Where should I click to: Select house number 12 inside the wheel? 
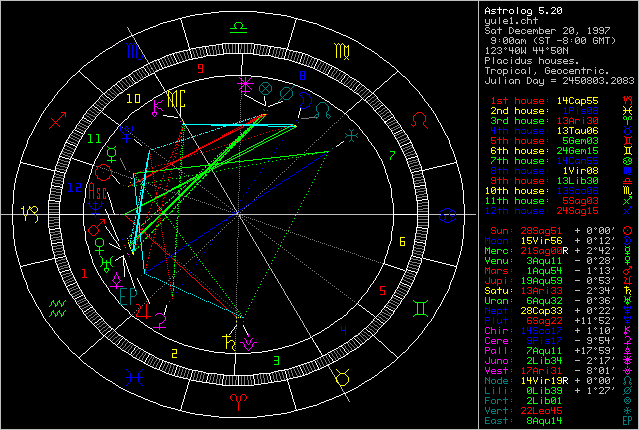tap(75, 187)
